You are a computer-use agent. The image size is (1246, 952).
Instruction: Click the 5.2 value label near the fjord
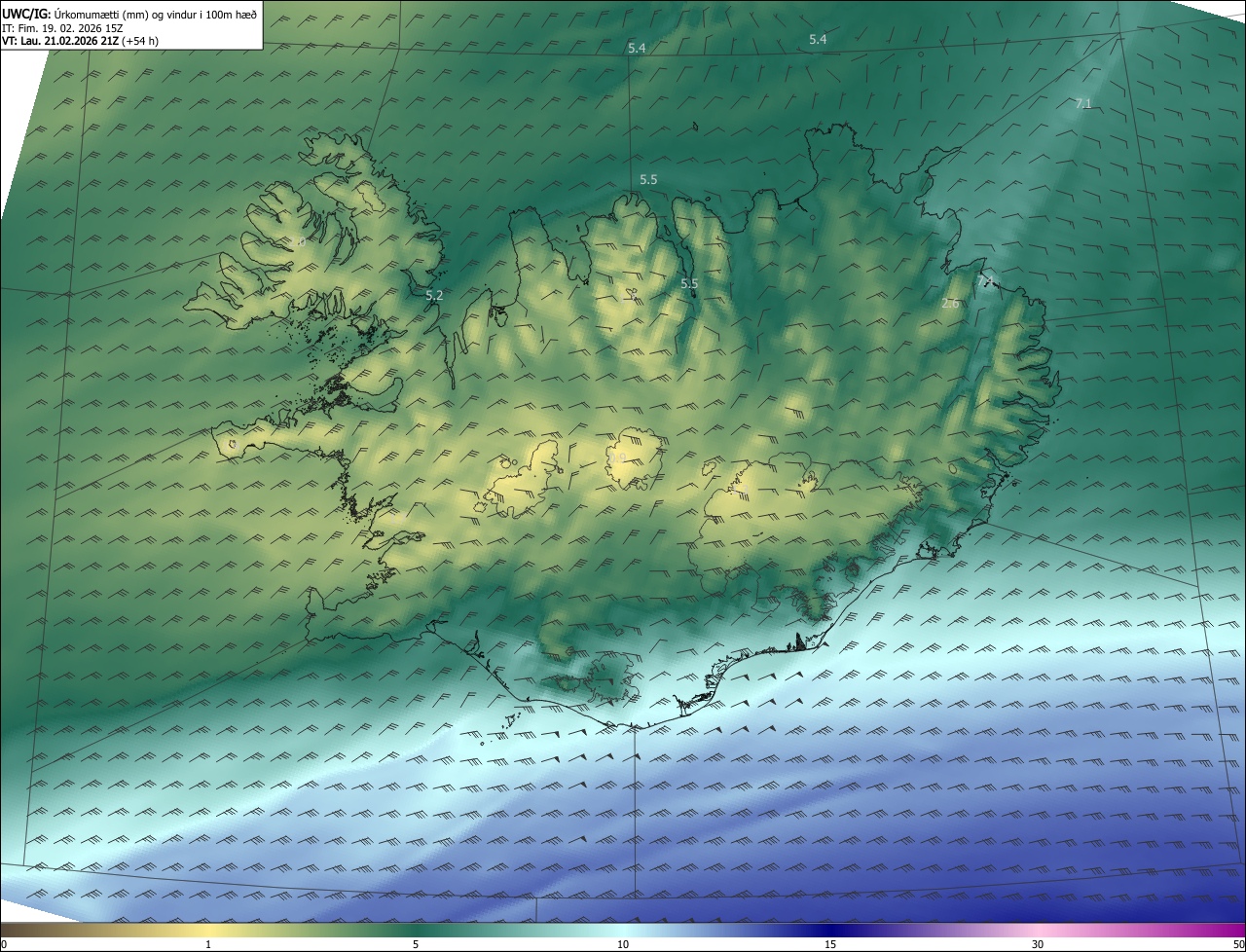[x=434, y=295]
